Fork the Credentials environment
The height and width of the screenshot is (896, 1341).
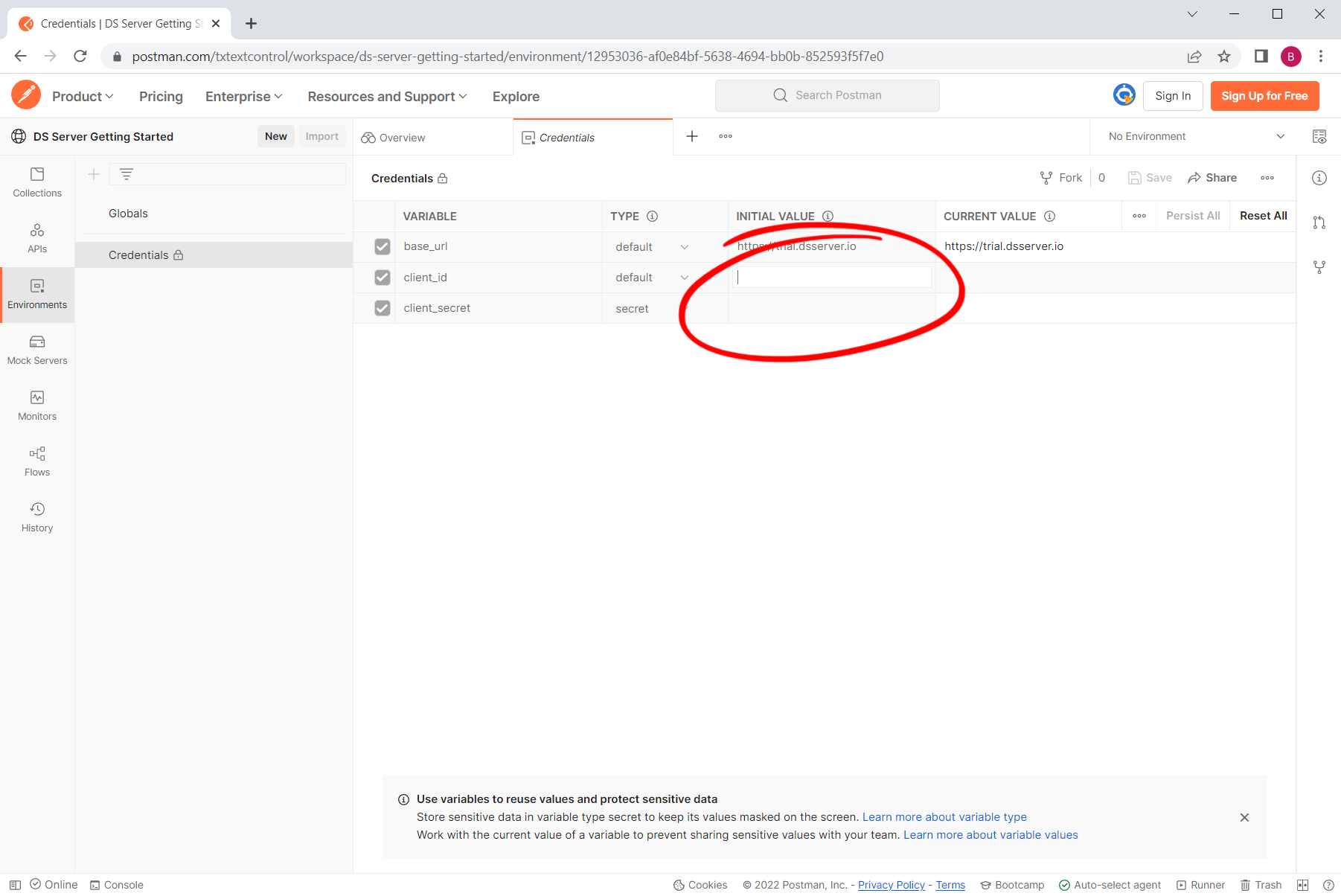1061,178
